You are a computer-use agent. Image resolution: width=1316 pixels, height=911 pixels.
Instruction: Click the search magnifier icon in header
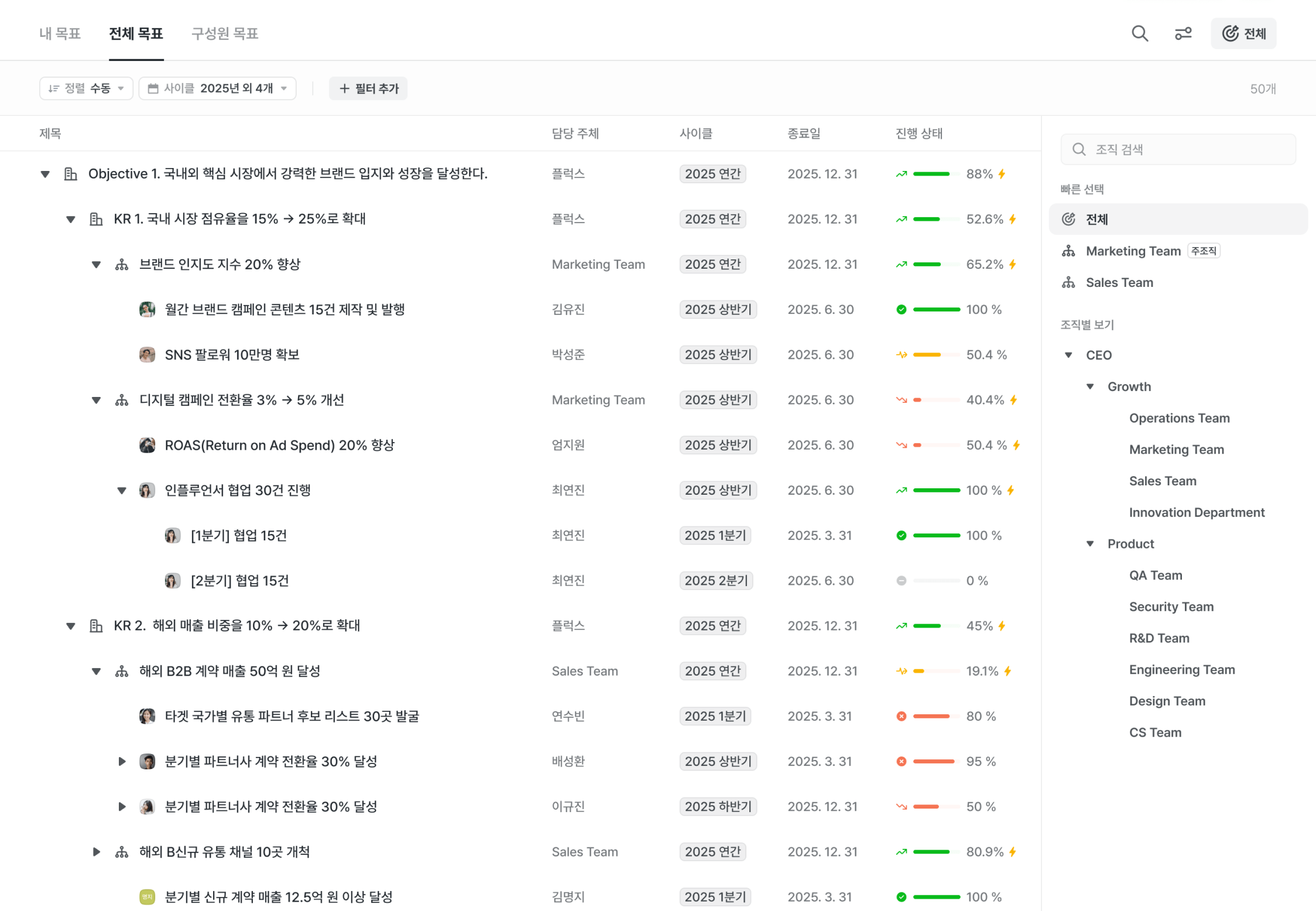[1139, 33]
